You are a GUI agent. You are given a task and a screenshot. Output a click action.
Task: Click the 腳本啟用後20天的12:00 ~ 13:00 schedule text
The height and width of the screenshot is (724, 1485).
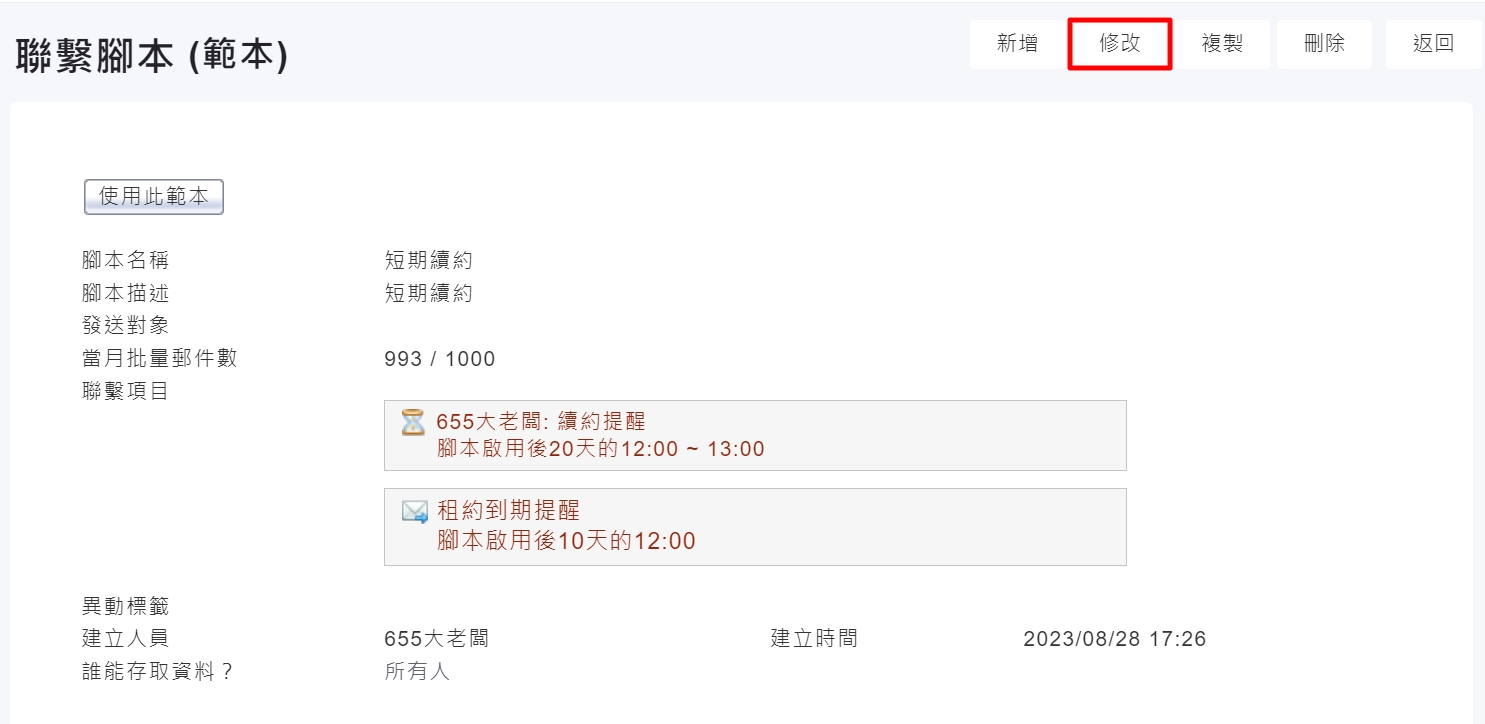(601, 450)
